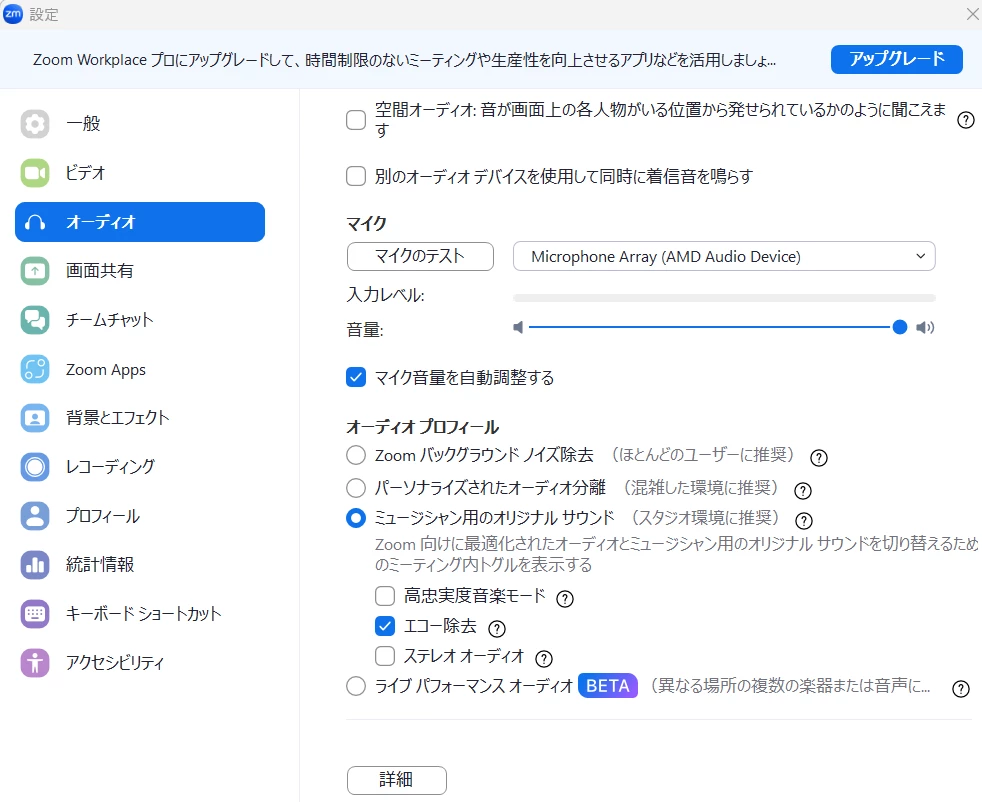
Task: Close the 設定 window
Action: (x=973, y=14)
